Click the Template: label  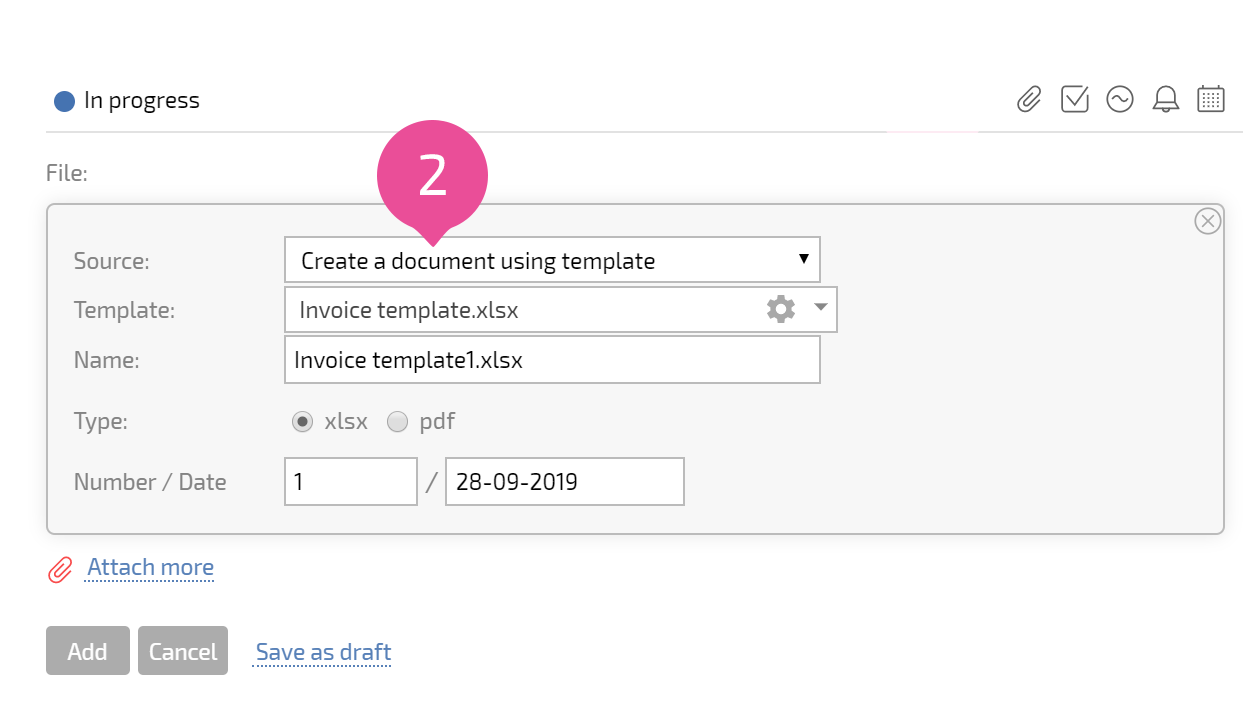point(124,311)
